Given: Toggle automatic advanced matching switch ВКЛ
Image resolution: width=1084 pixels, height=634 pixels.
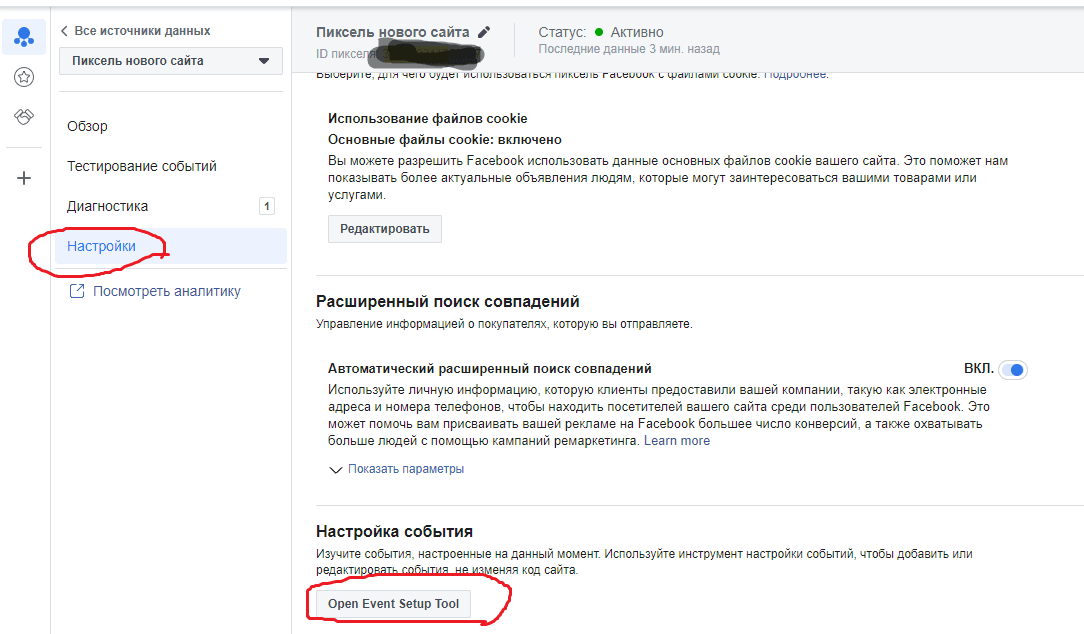Looking at the screenshot, I should pyautogui.click(x=1013, y=370).
